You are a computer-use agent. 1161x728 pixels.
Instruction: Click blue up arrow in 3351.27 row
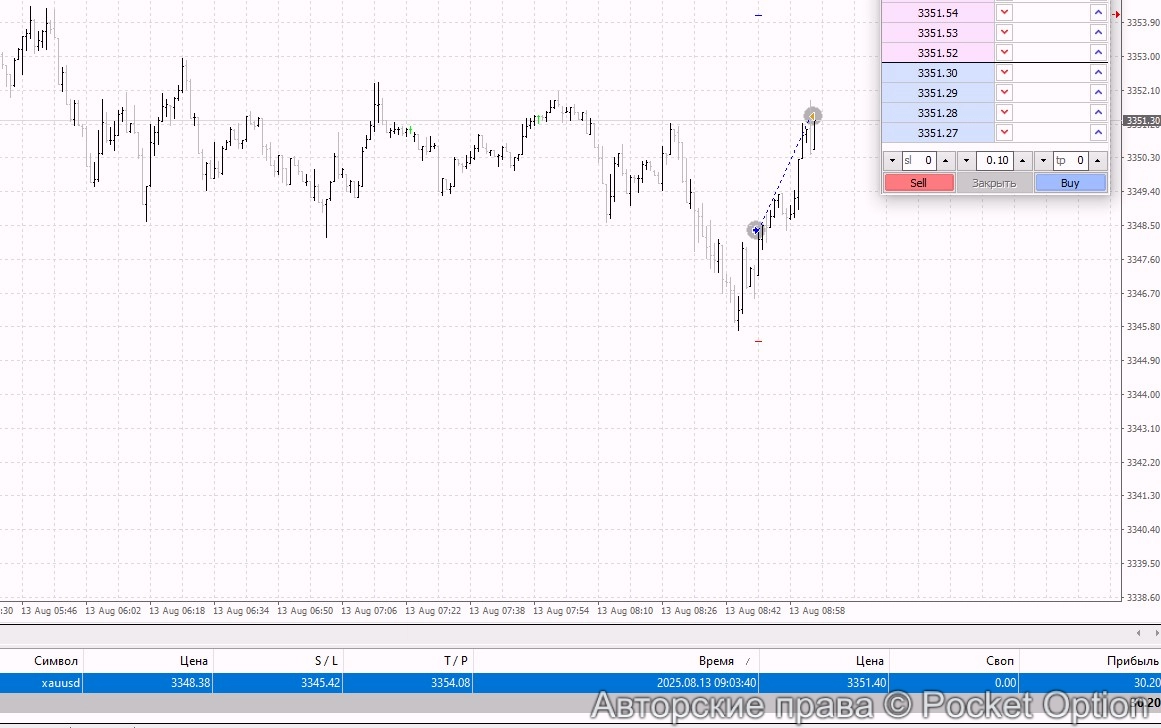click(1098, 133)
